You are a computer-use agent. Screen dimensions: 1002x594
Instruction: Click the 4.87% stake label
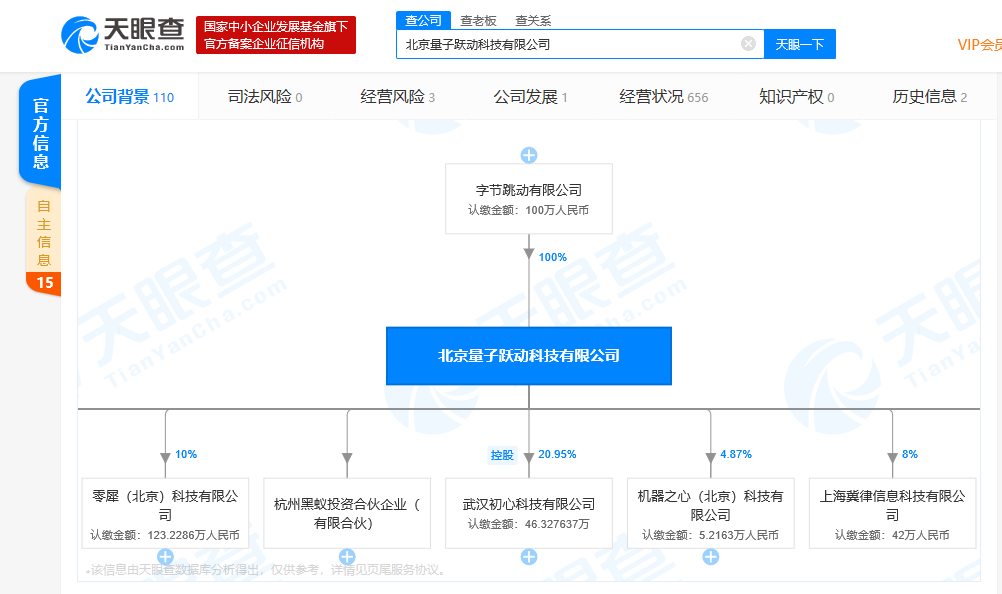736,454
